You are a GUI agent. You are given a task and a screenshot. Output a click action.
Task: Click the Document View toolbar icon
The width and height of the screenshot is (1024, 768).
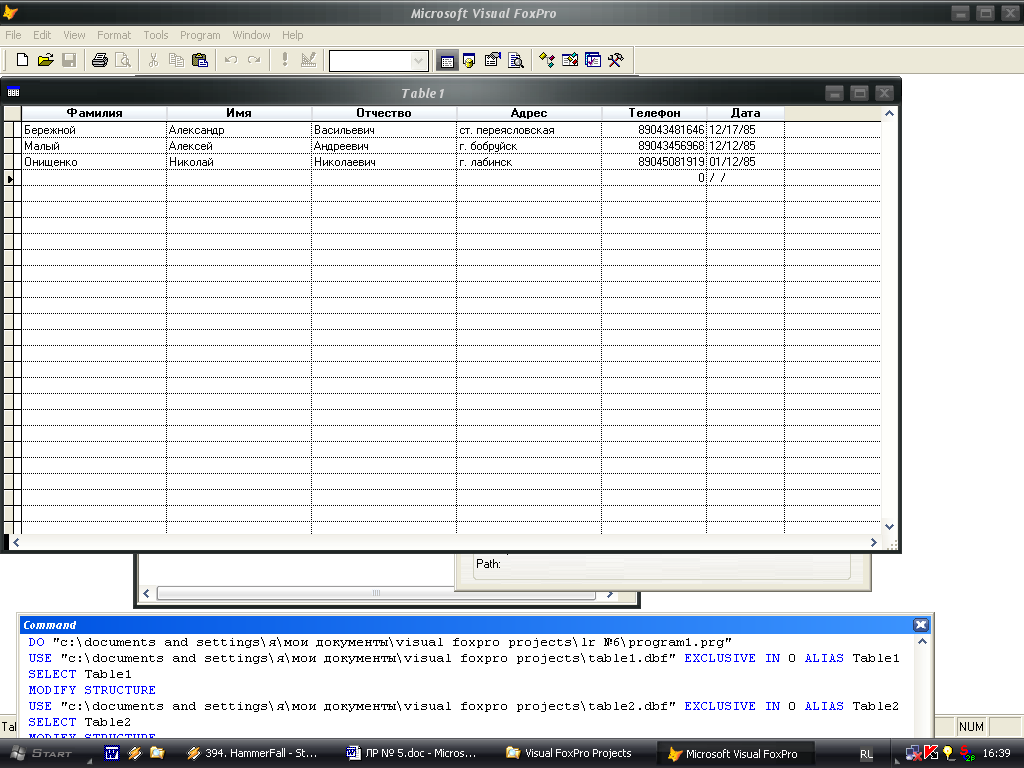[516, 61]
